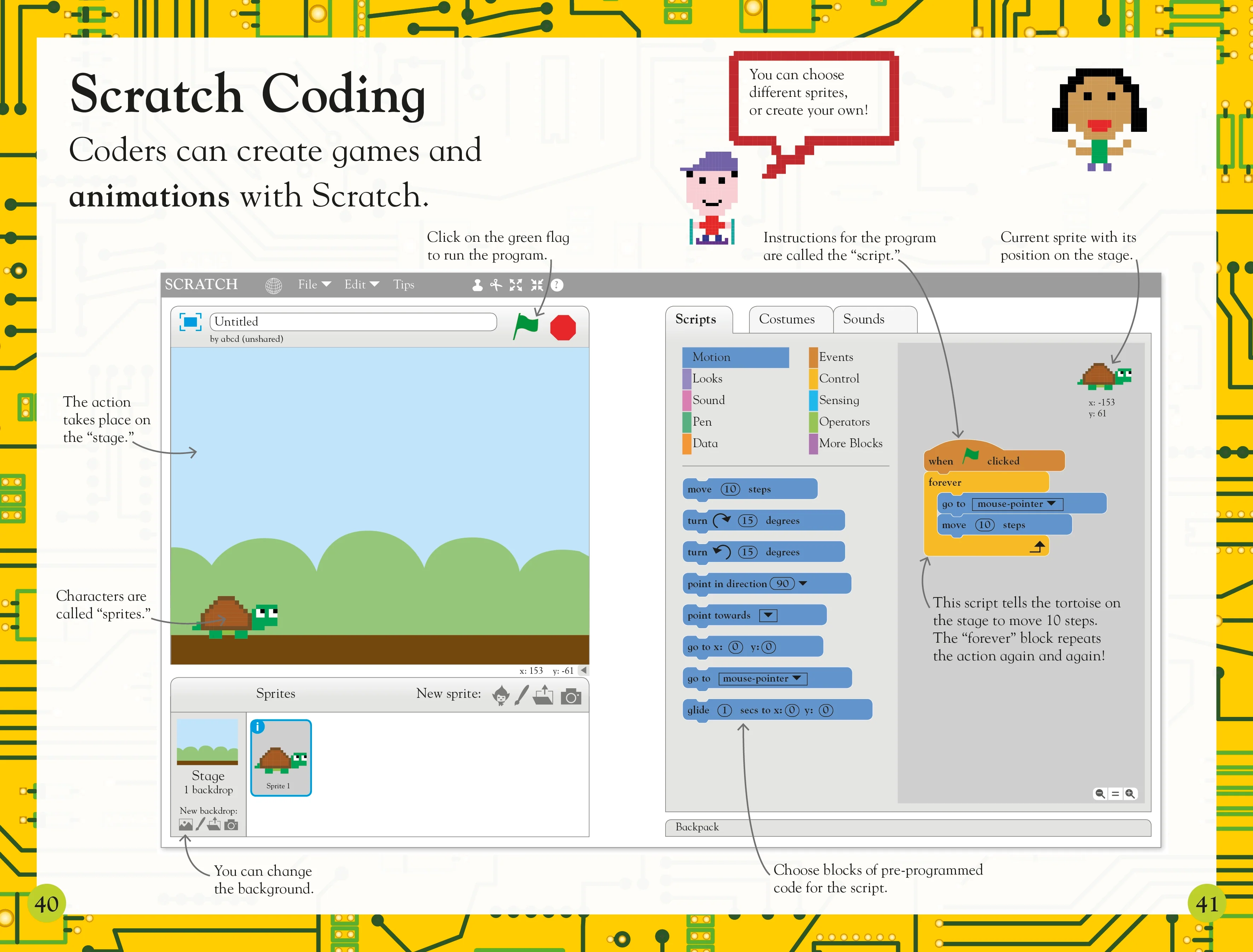1253x952 pixels.
Task: Zoom in the scripts area
Action: click(x=1130, y=794)
